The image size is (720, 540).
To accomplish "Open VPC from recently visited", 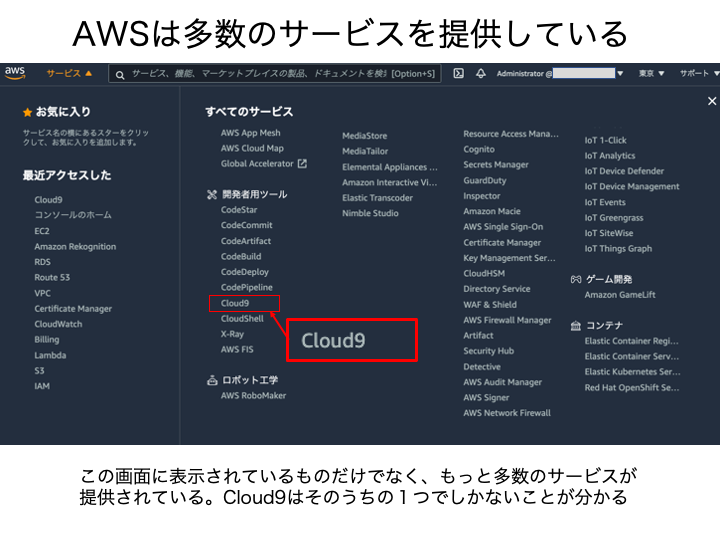I will tap(42, 293).
